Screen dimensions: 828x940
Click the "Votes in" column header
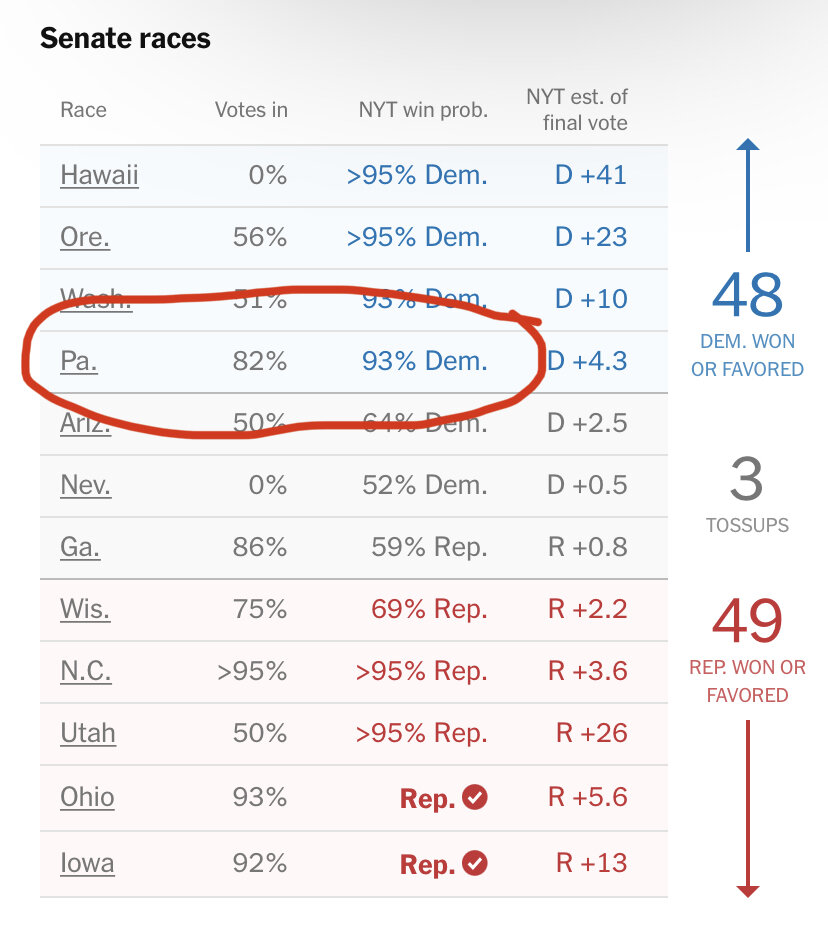coord(251,110)
